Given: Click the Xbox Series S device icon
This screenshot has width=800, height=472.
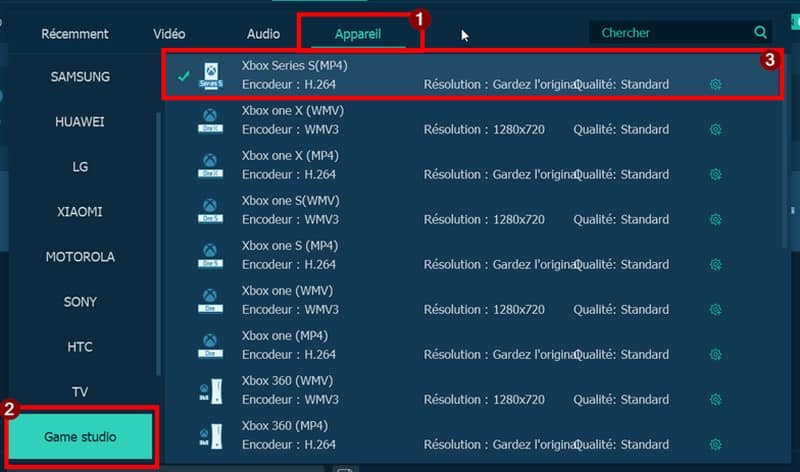Looking at the screenshot, I should [210, 76].
